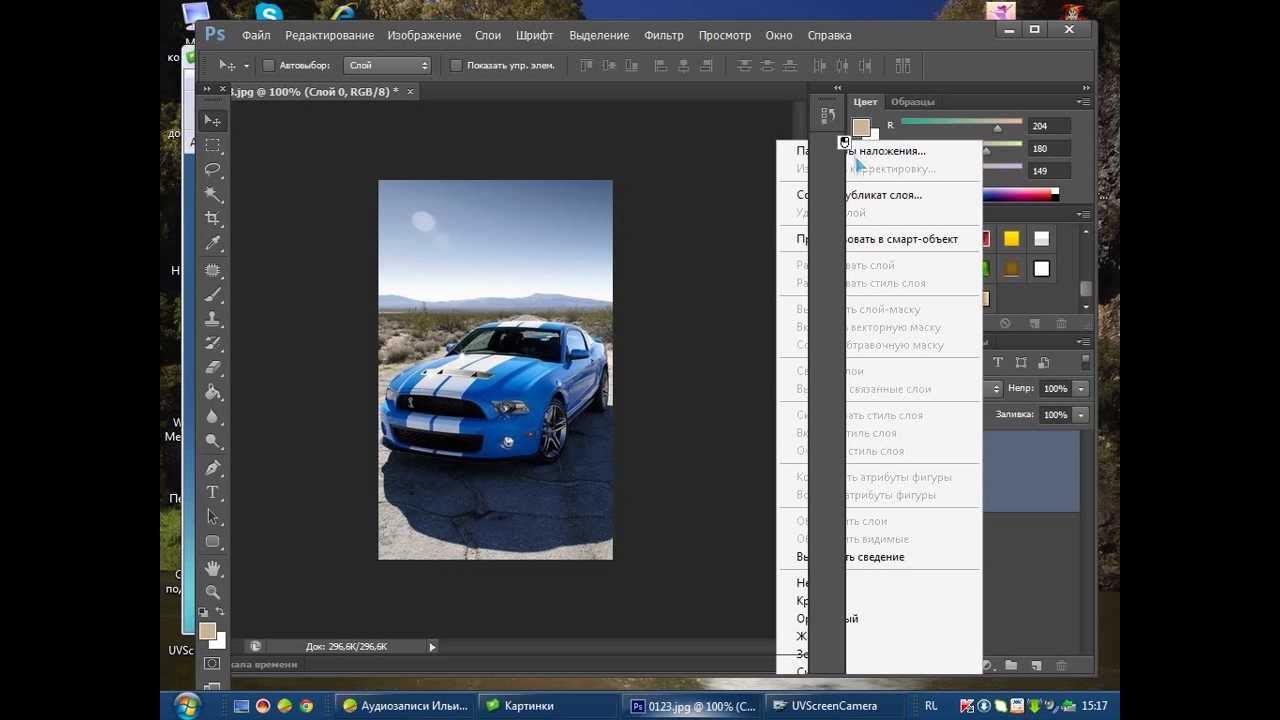Image resolution: width=1280 pixels, height=720 pixels.
Task: Open UVScreenCamera from taskbar
Action: click(837, 706)
